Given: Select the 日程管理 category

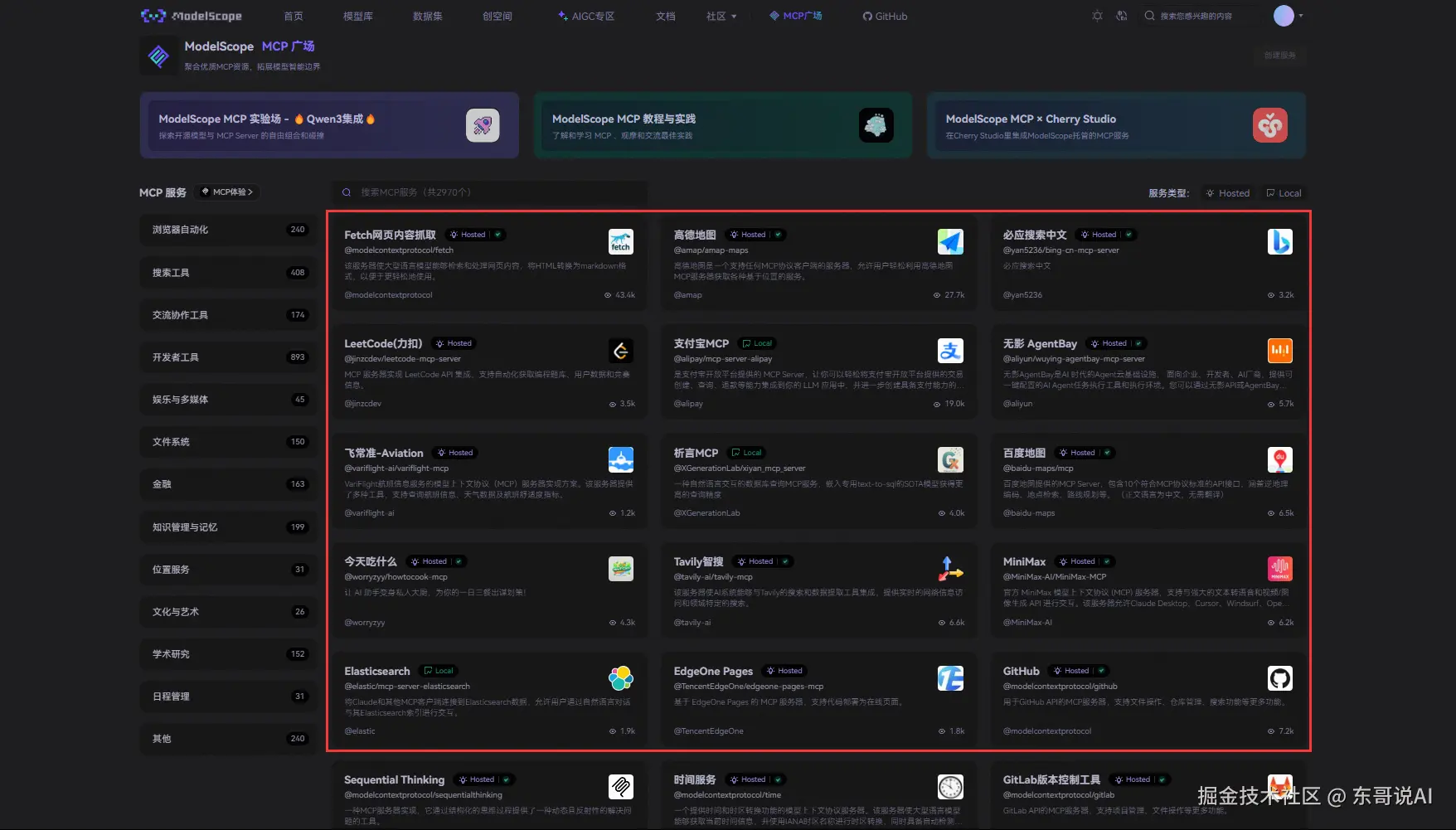Looking at the screenshot, I should (229, 696).
